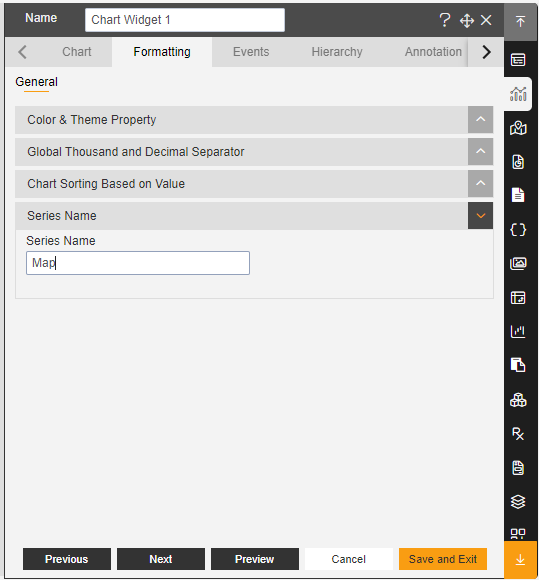Image resolution: width=539 pixels, height=580 pixels.
Task: Click the orange download arrow at sidebar bottom
Action: [520, 559]
